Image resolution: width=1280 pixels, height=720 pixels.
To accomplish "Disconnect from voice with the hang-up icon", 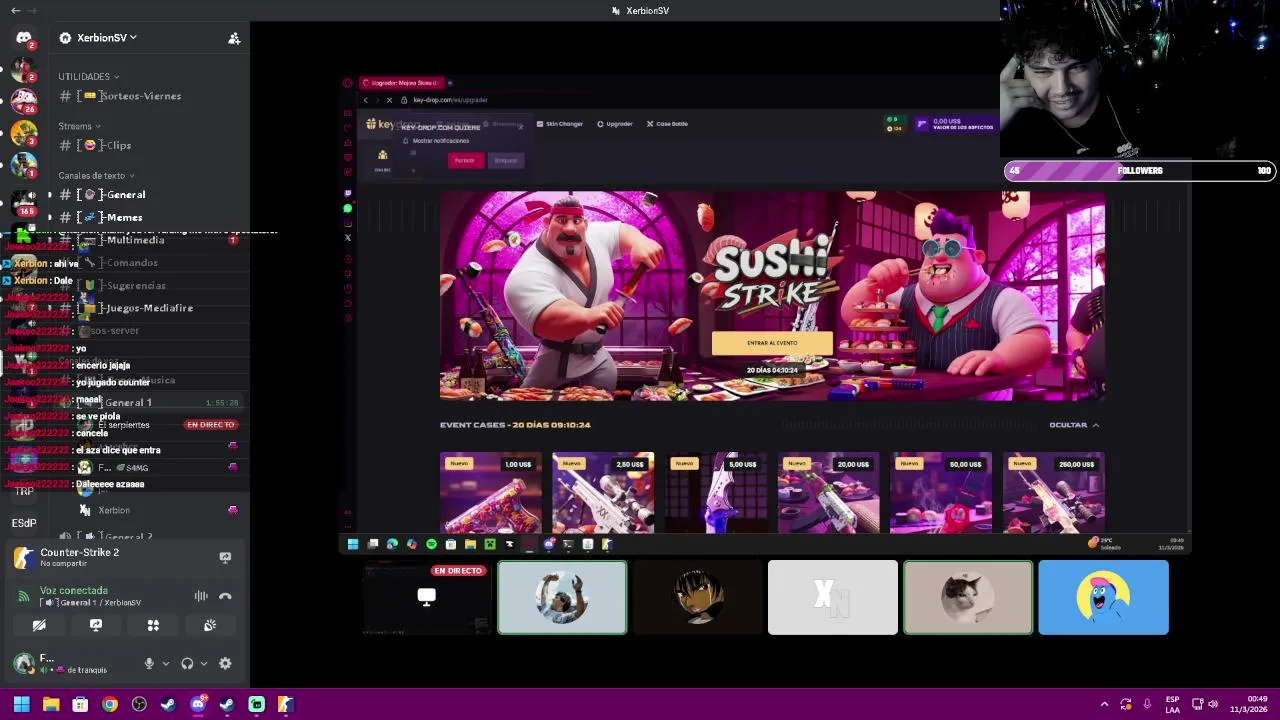I will click(x=225, y=596).
